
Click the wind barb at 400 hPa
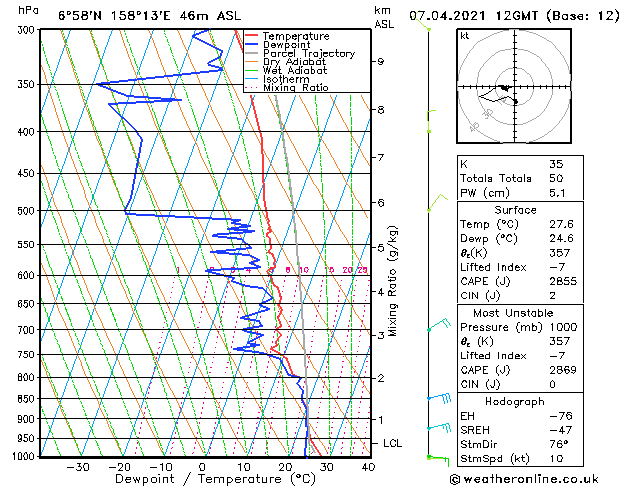pyautogui.click(x=432, y=121)
